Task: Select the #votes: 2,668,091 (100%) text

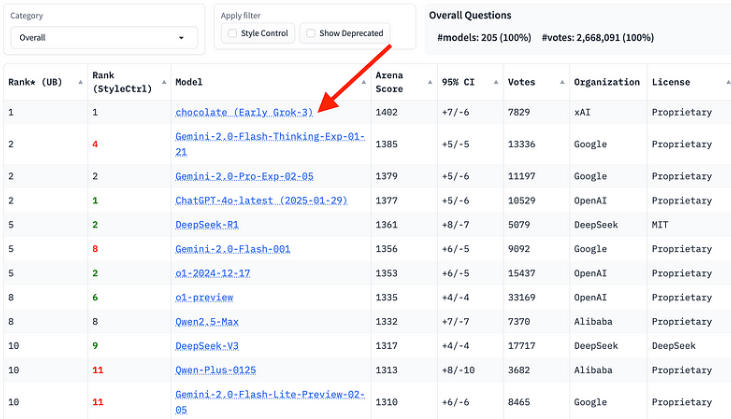Action: [x=598, y=38]
